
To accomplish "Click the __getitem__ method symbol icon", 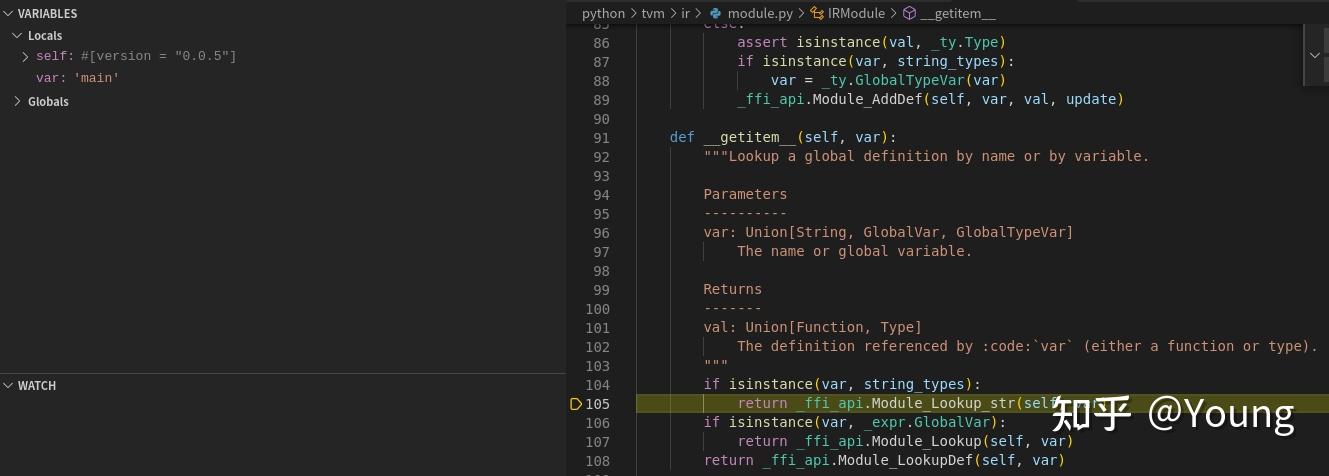I will pos(909,14).
